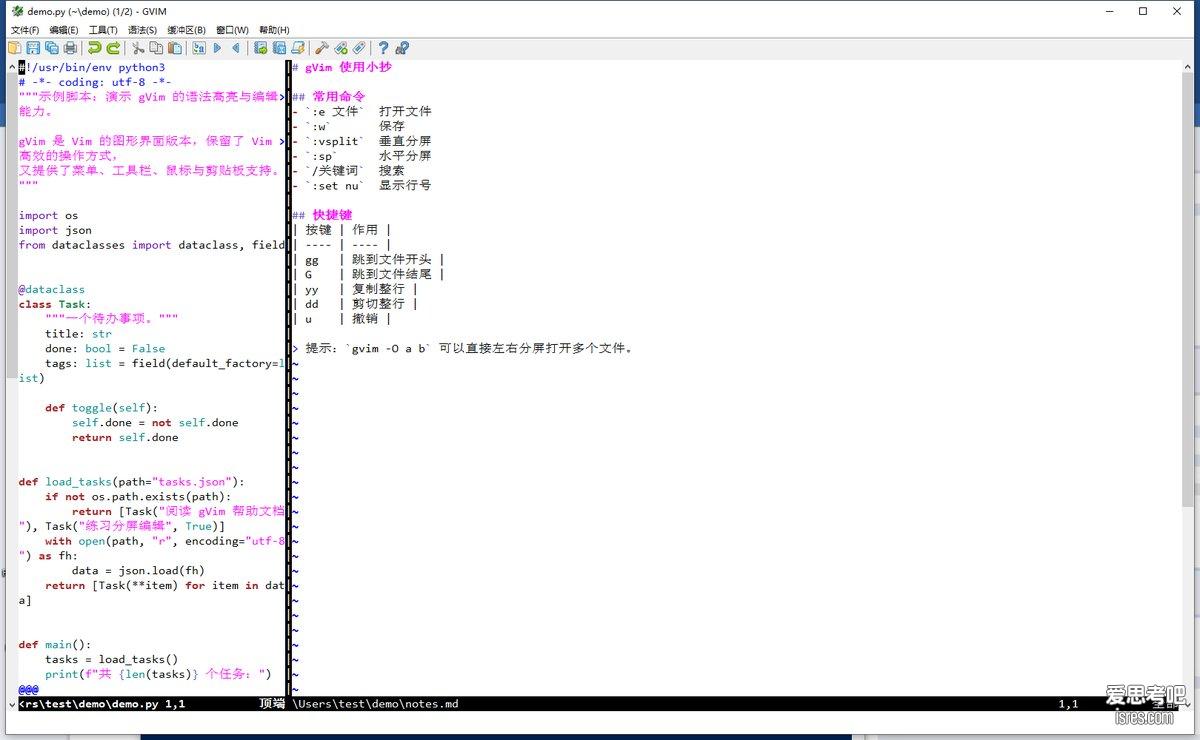This screenshot has width=1200, height=740.
Task: Open the 文件(F) menu
Action: pyautogui.click(x=25, y=30)
